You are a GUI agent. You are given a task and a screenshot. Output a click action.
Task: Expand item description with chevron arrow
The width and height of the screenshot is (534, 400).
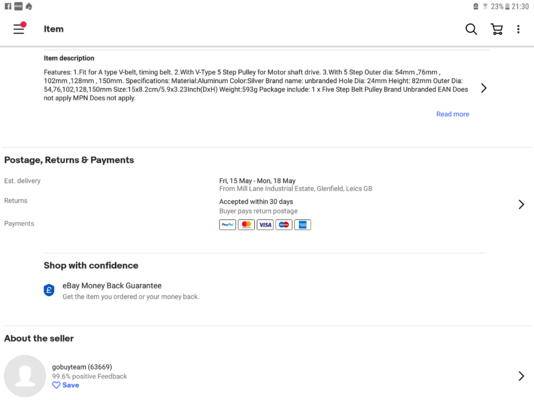(484, 88)
